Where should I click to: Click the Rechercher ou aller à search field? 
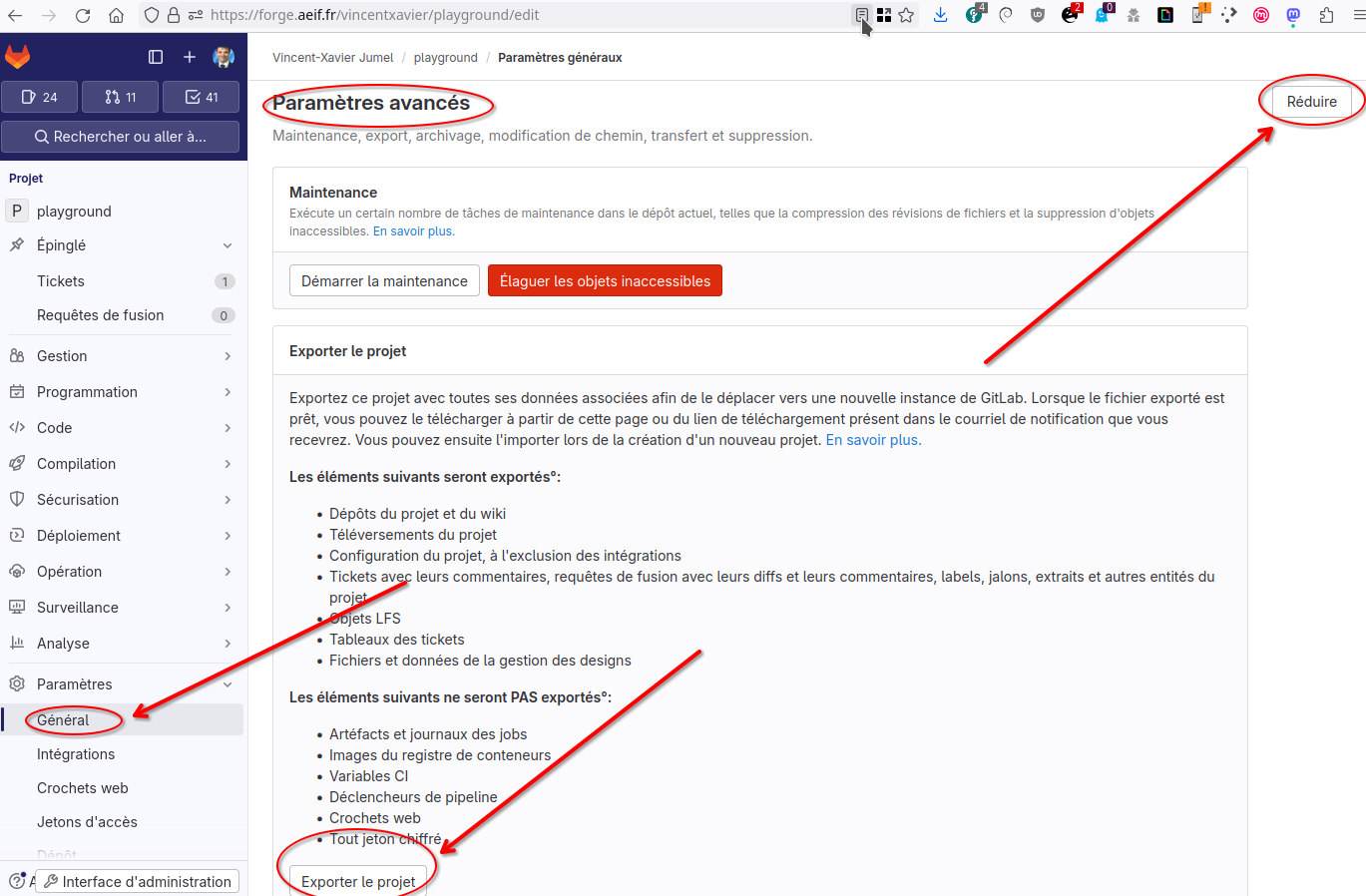pyautogui.click(x=121, y=137)
